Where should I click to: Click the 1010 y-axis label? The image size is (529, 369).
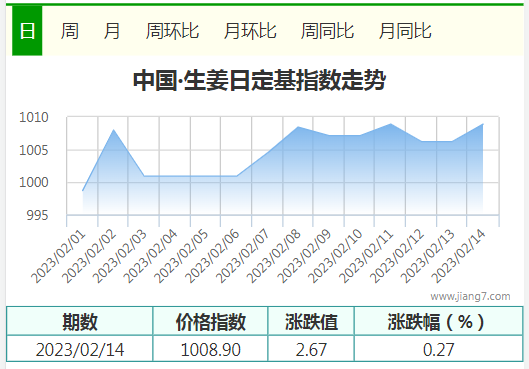[34, 117]
